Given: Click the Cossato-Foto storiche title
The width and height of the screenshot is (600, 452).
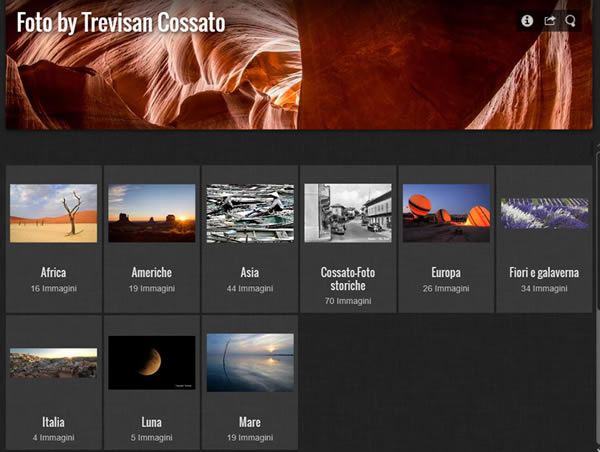Looking at the screenshot, I should coord(348,279).
